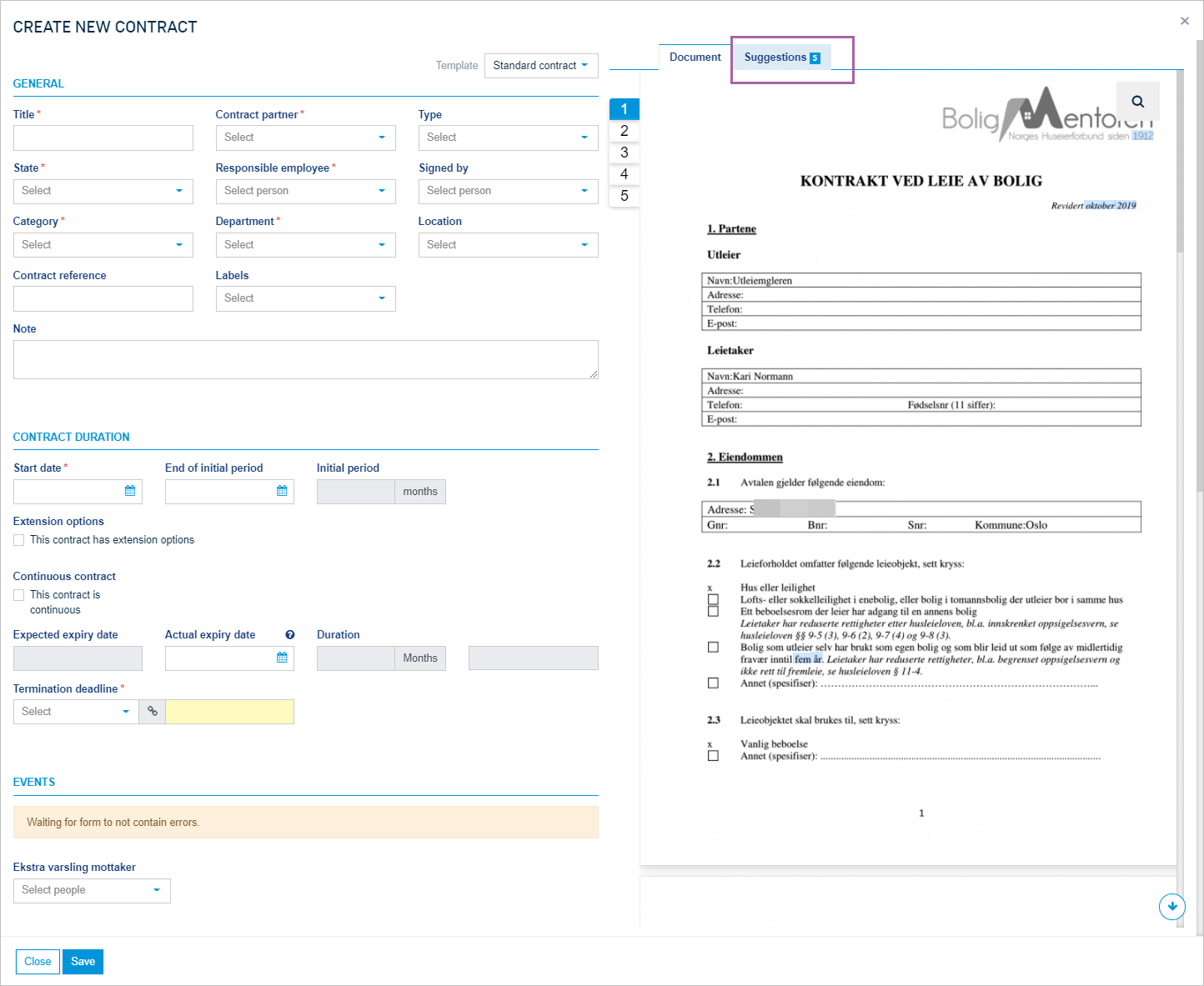This screenshot has width=1204, height=986.
Task: Go to document page 2
Action: pos(625,131)
